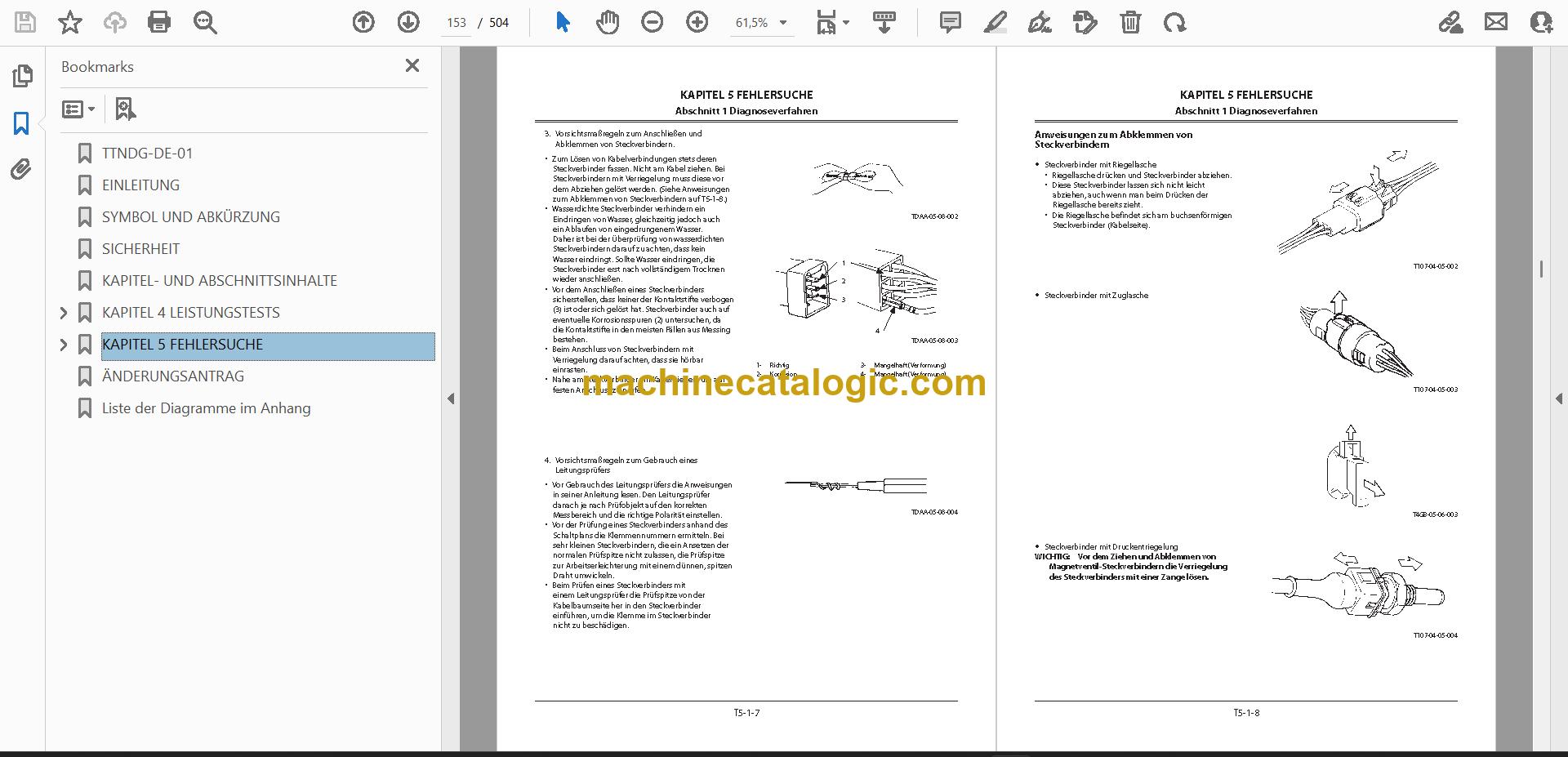Click the zoom out minus icon
The image size is (1568, 757).
click(x=652, y=22)
